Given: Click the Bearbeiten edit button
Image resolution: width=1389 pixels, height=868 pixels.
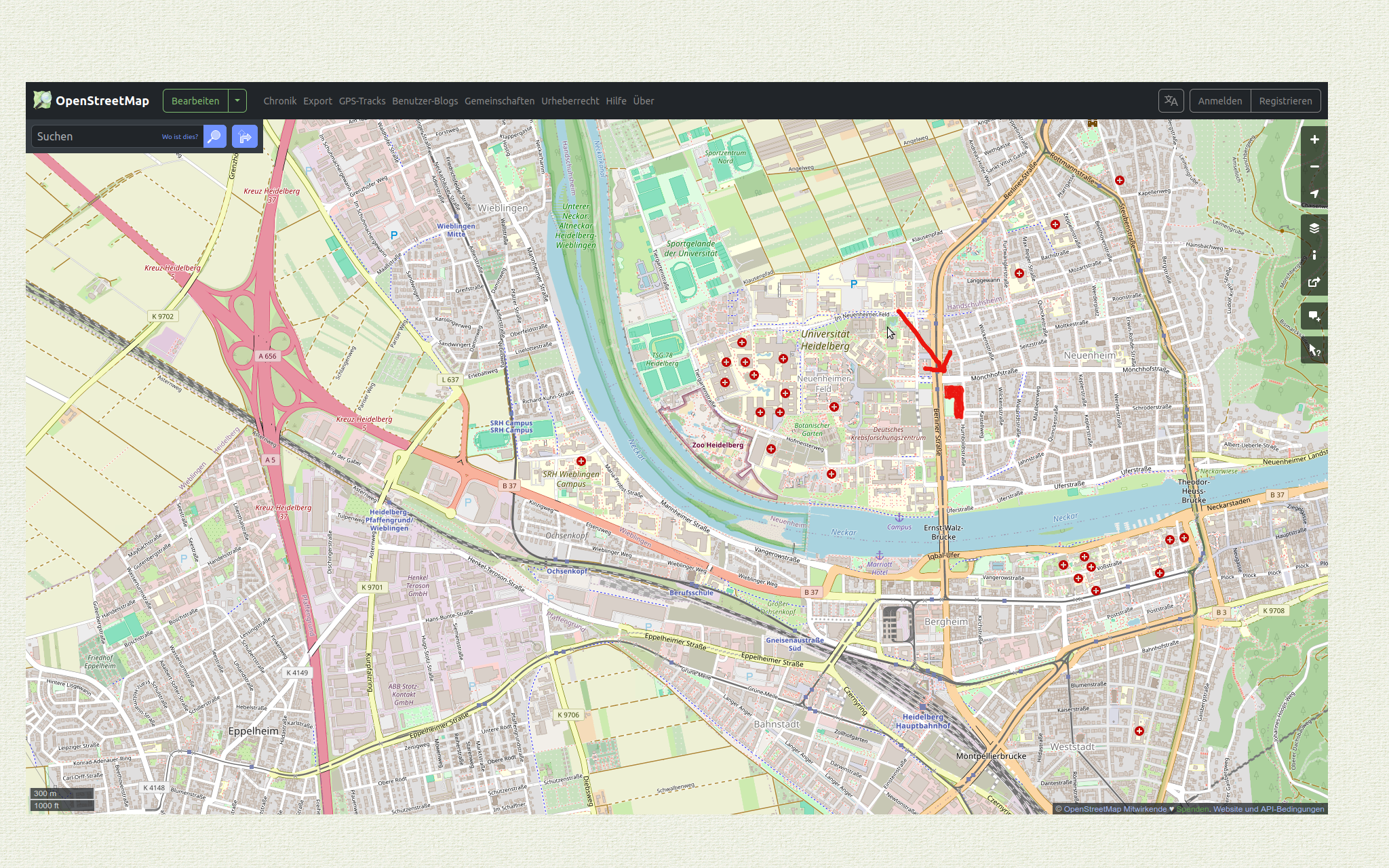Looking at the screenshot, I should tap(195, 101).
